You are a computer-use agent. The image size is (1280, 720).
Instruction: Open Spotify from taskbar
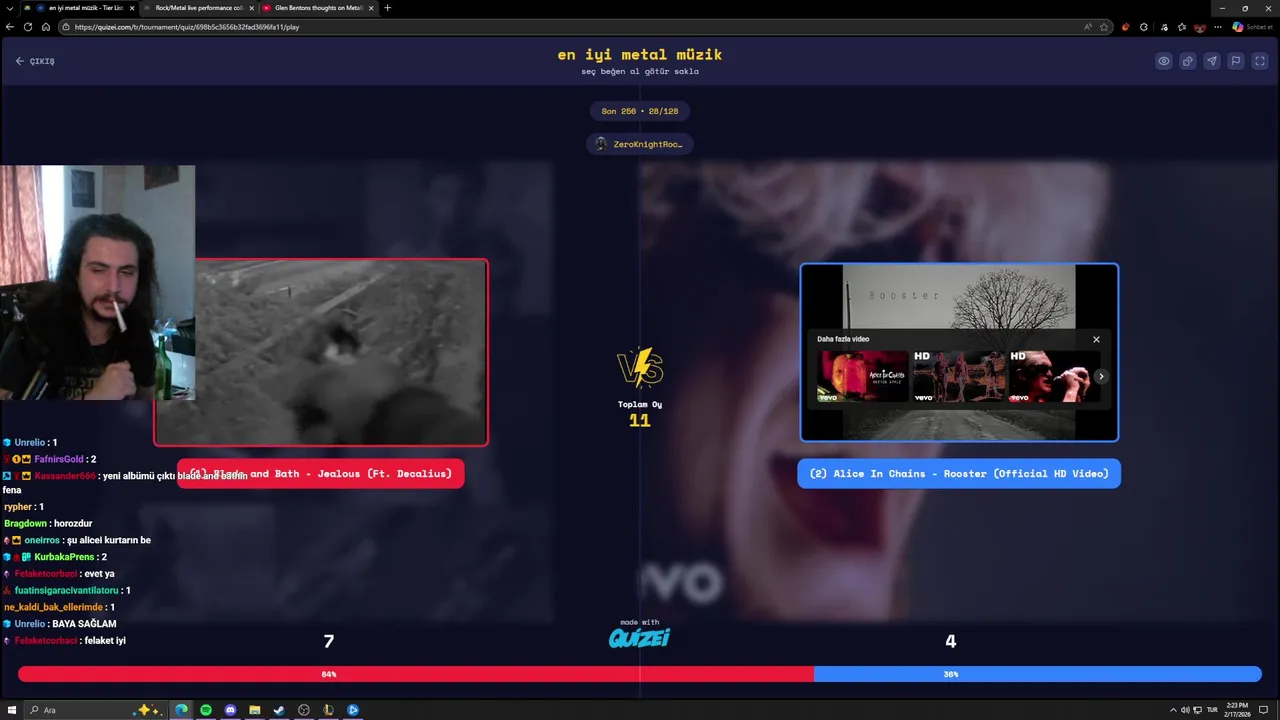206,710
